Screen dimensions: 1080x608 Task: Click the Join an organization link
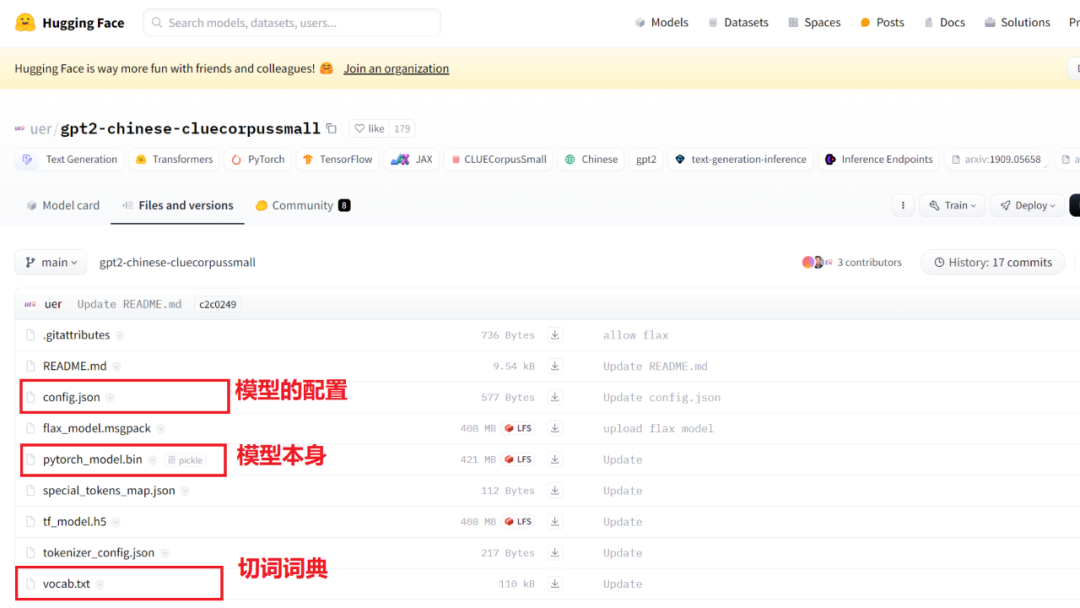click(396, 68)
